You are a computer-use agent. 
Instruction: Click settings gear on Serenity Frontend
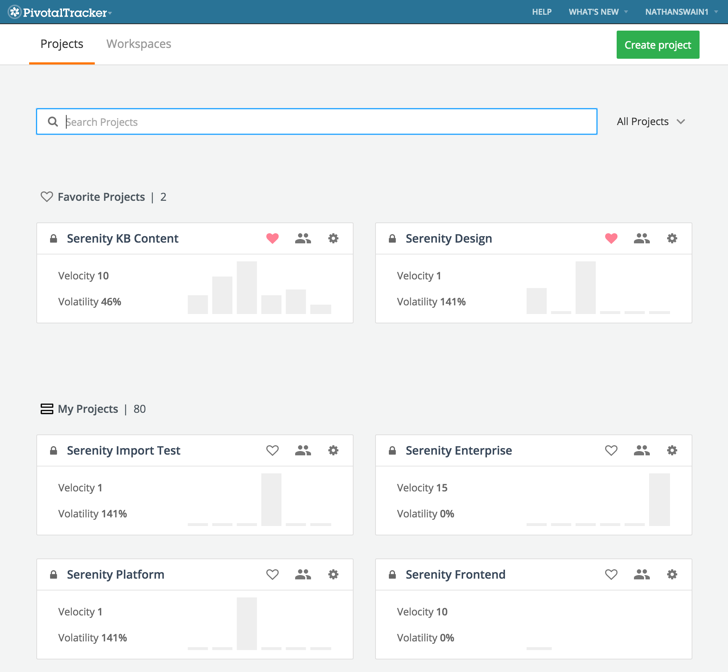point(672,575)
